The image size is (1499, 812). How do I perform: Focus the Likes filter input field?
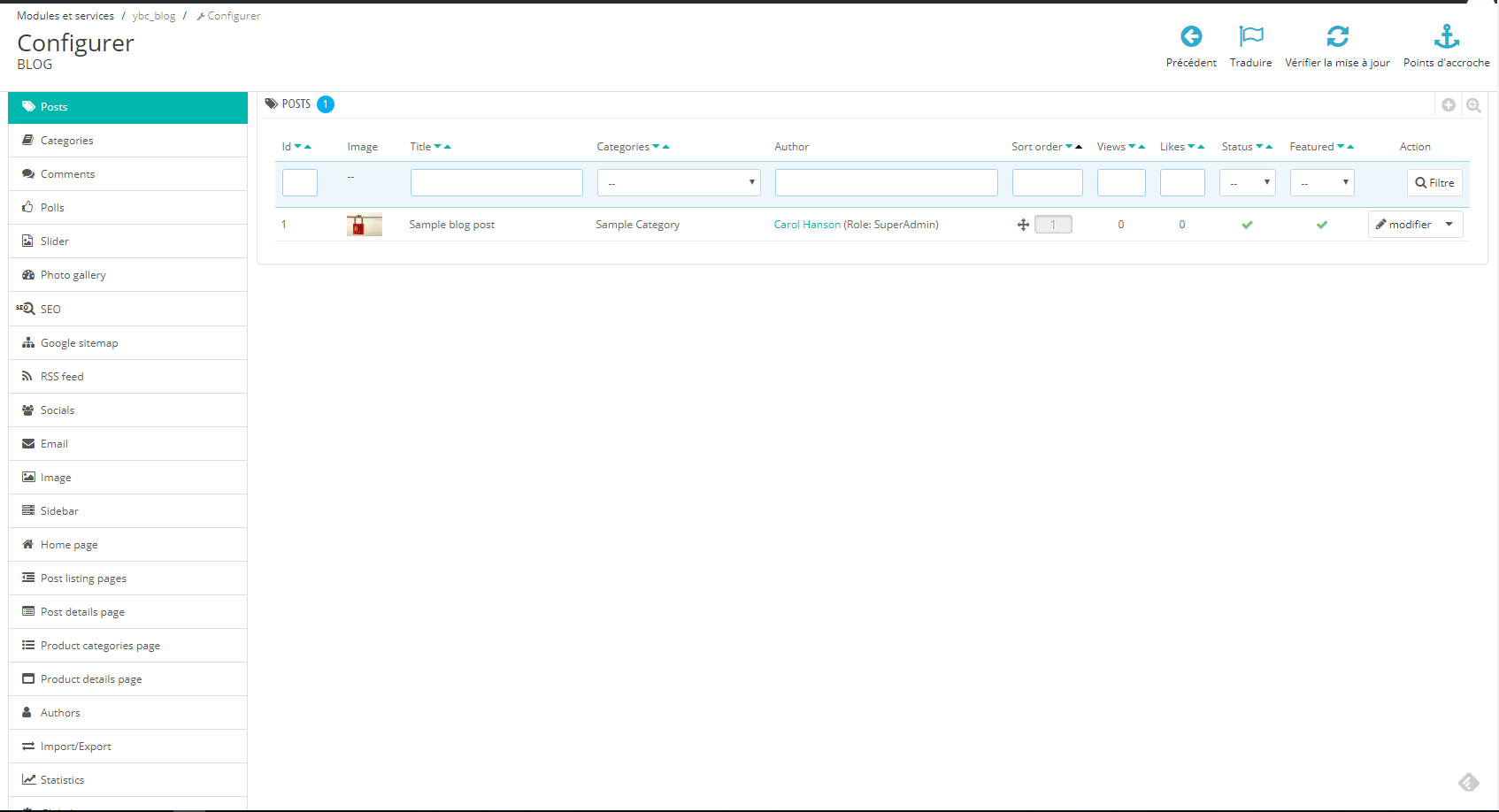[1182, 182]
